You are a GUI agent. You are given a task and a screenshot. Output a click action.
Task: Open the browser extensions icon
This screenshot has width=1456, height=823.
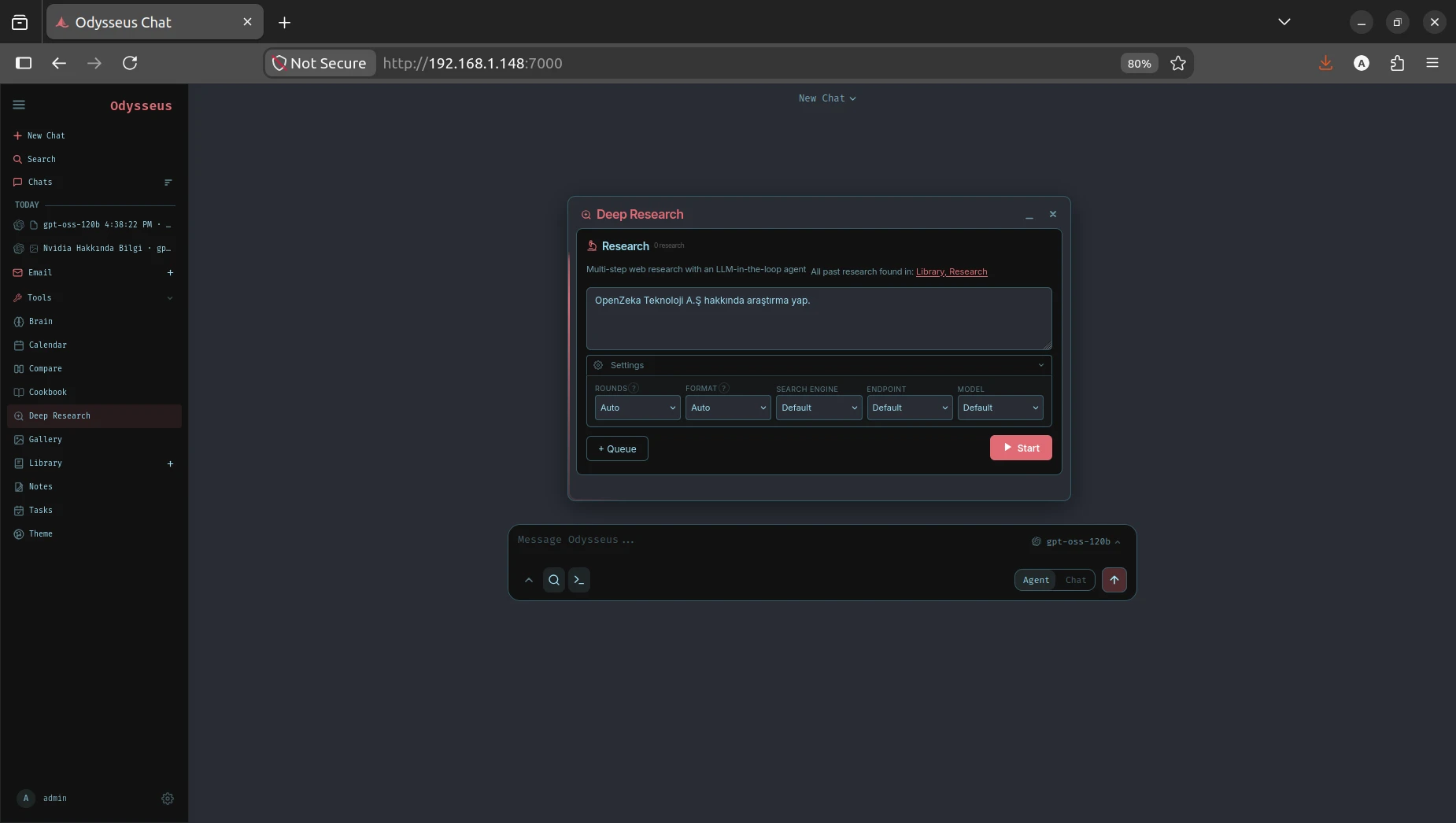click(1398, 63)
